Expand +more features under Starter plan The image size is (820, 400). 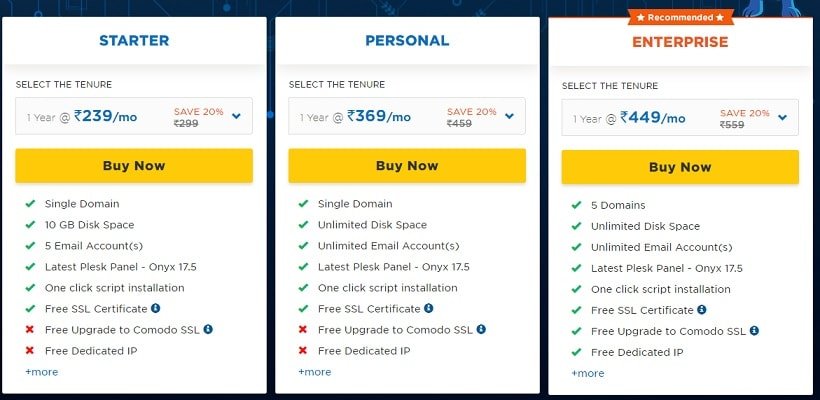pos(41,372)
